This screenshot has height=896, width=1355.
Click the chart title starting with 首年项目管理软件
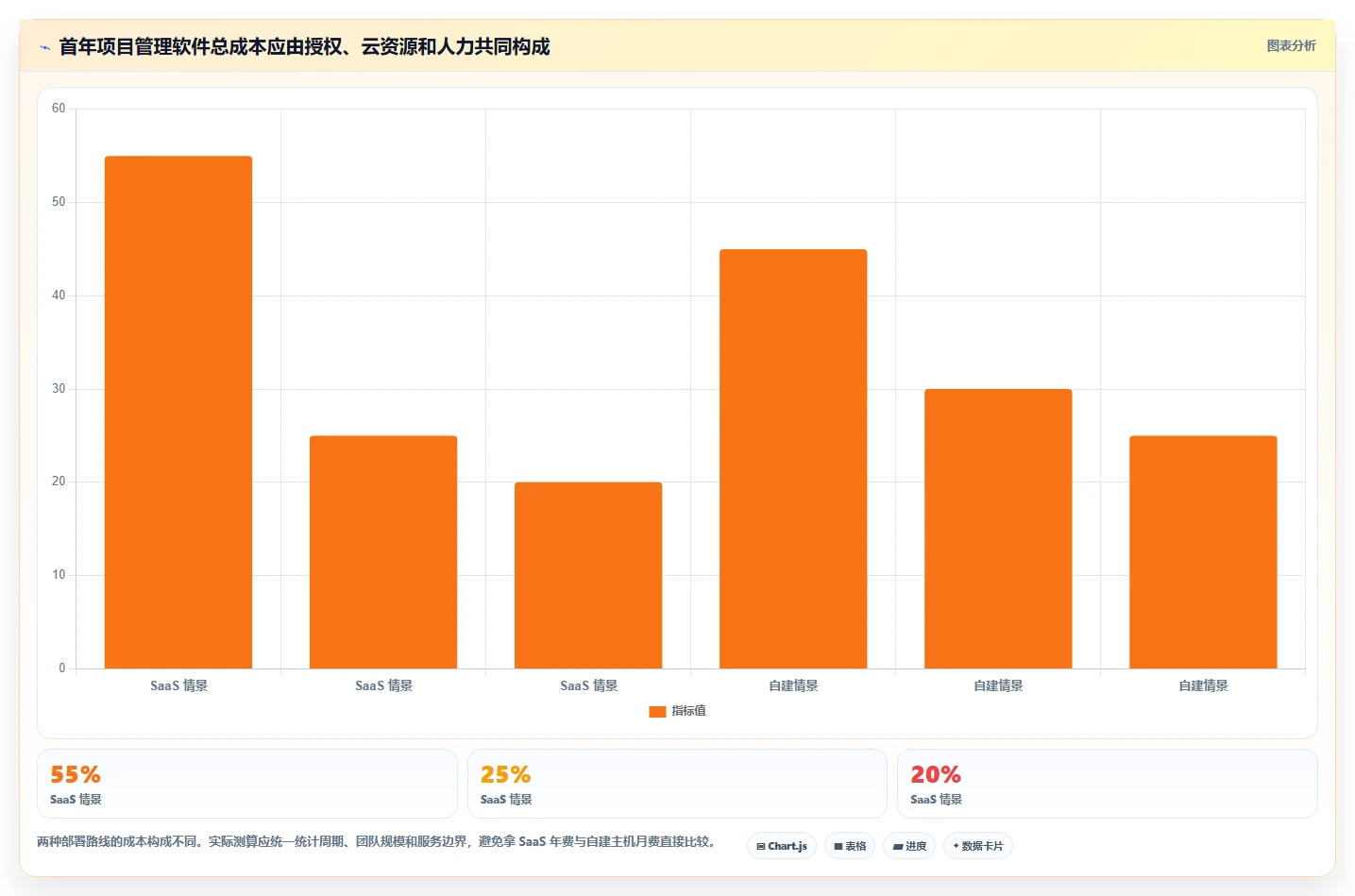[304, 46]
